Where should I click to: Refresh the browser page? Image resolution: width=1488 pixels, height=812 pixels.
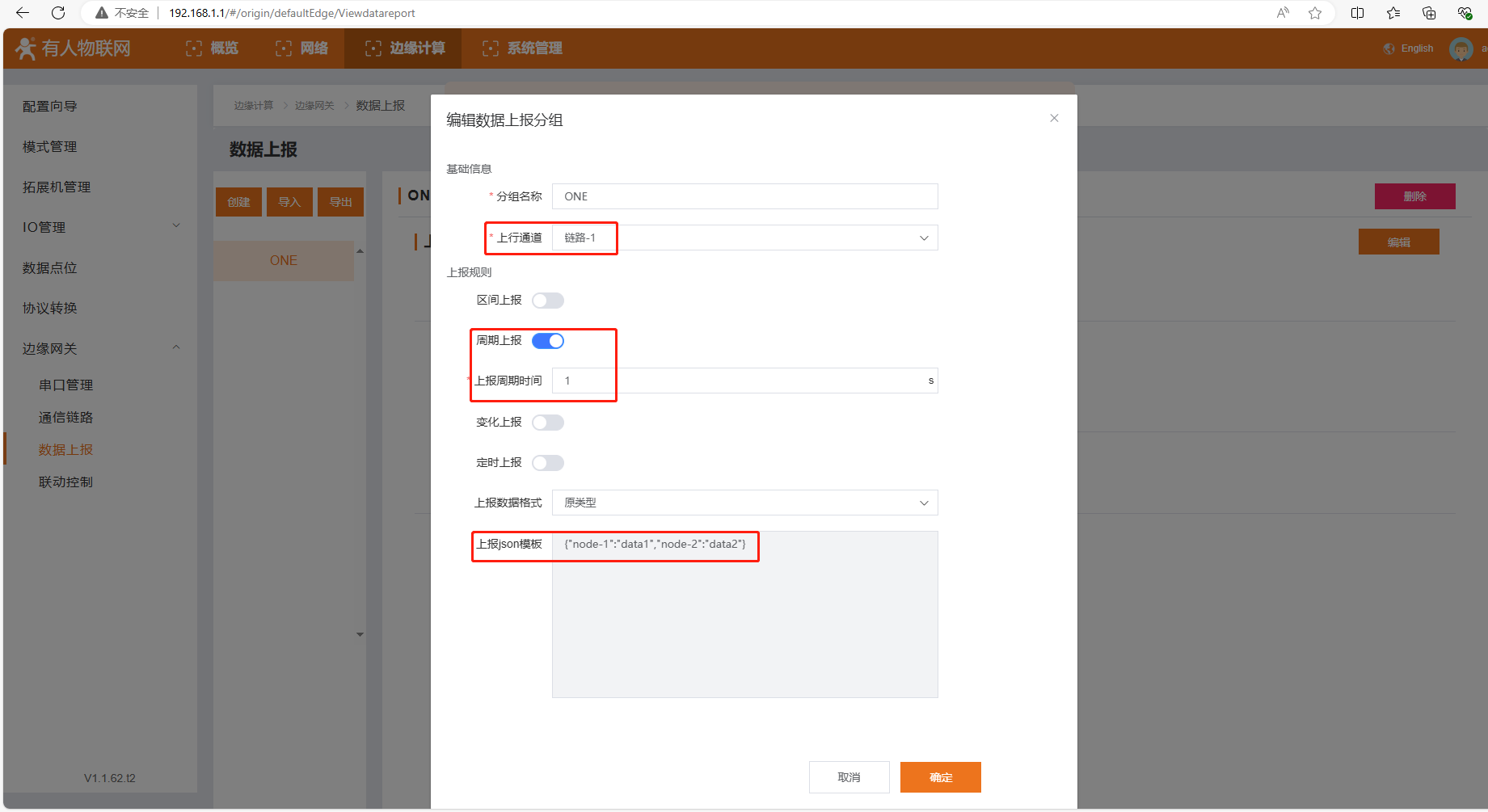point(58,13)
